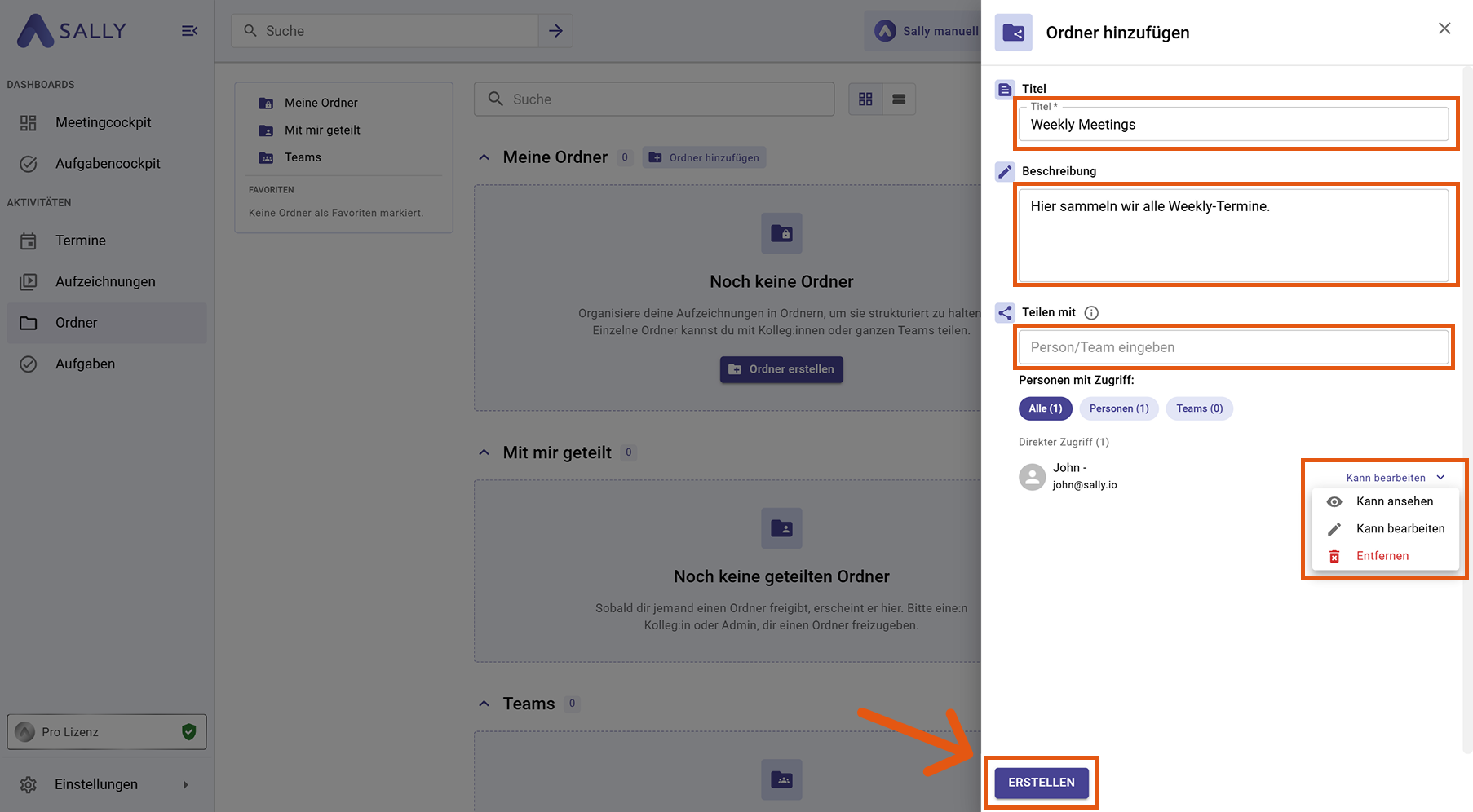The image size is (1473, 812).
Task: Collapse the Mit mir geteilt section
Action: pyautogui.click(x=484, y=452)
